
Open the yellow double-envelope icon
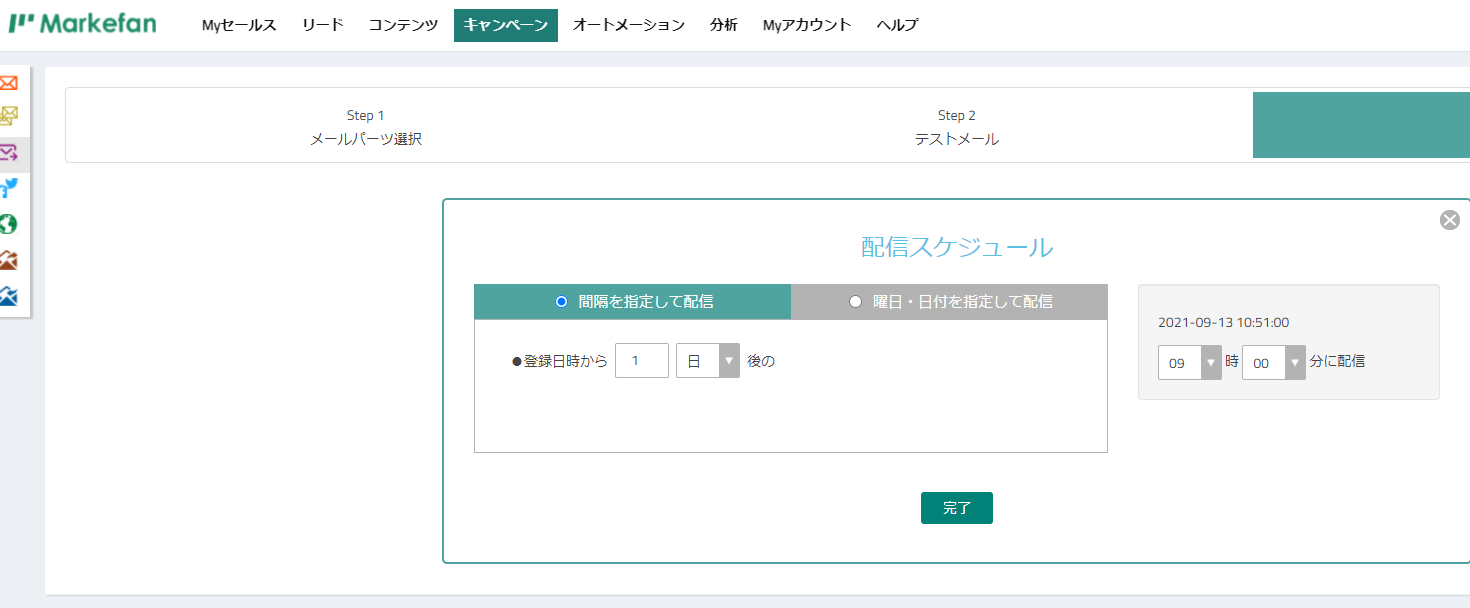click(9, 116)
